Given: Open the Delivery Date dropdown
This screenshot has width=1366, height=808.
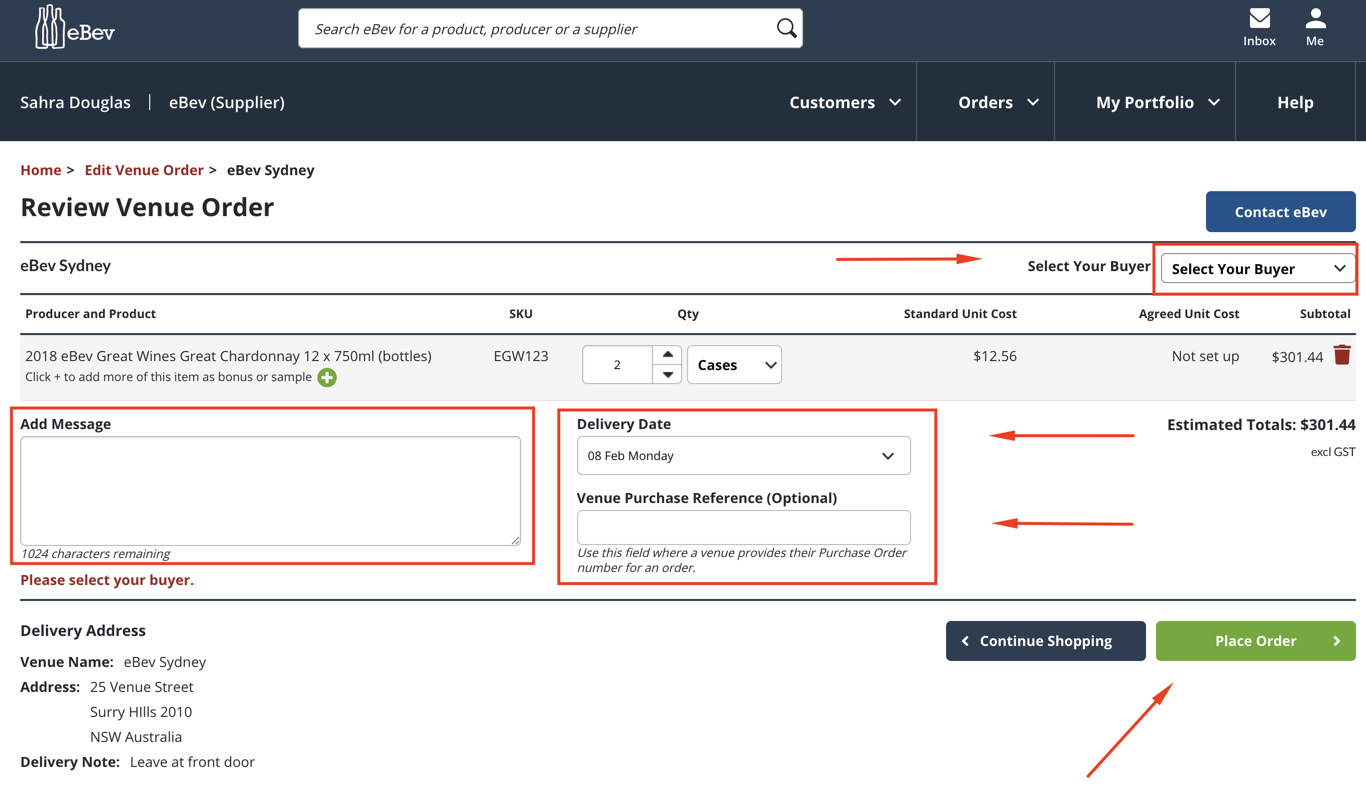Looking at the screenshot, I should click(x=743, y=456).
